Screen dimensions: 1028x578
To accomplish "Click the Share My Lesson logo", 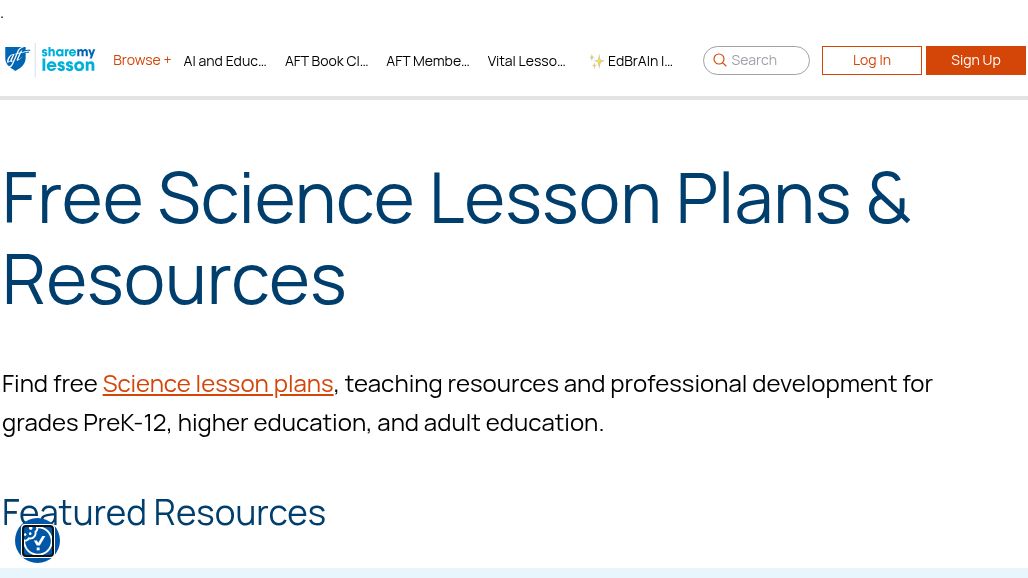I will coord(68,60).
